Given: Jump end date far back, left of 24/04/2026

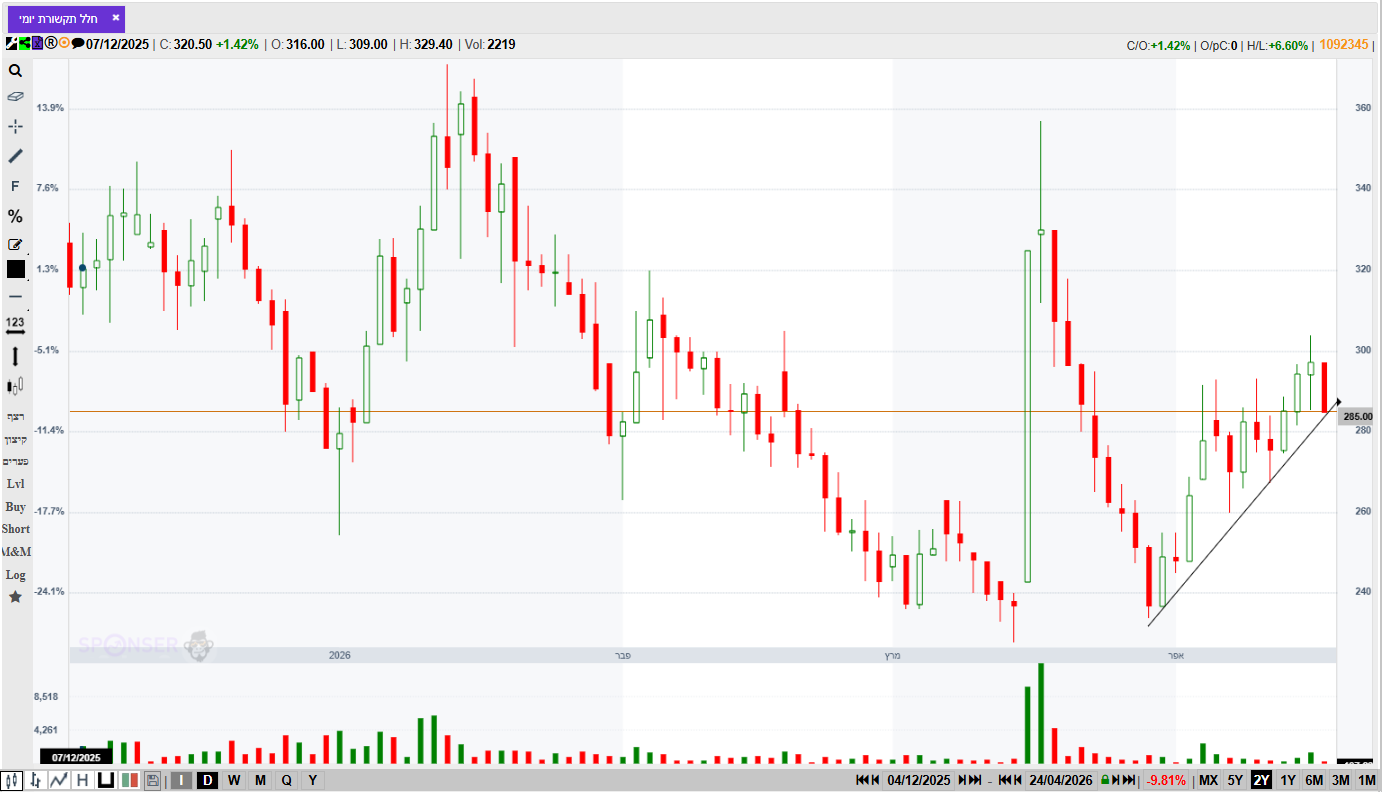Looking at the screenshot, I should pos(1006,780).
